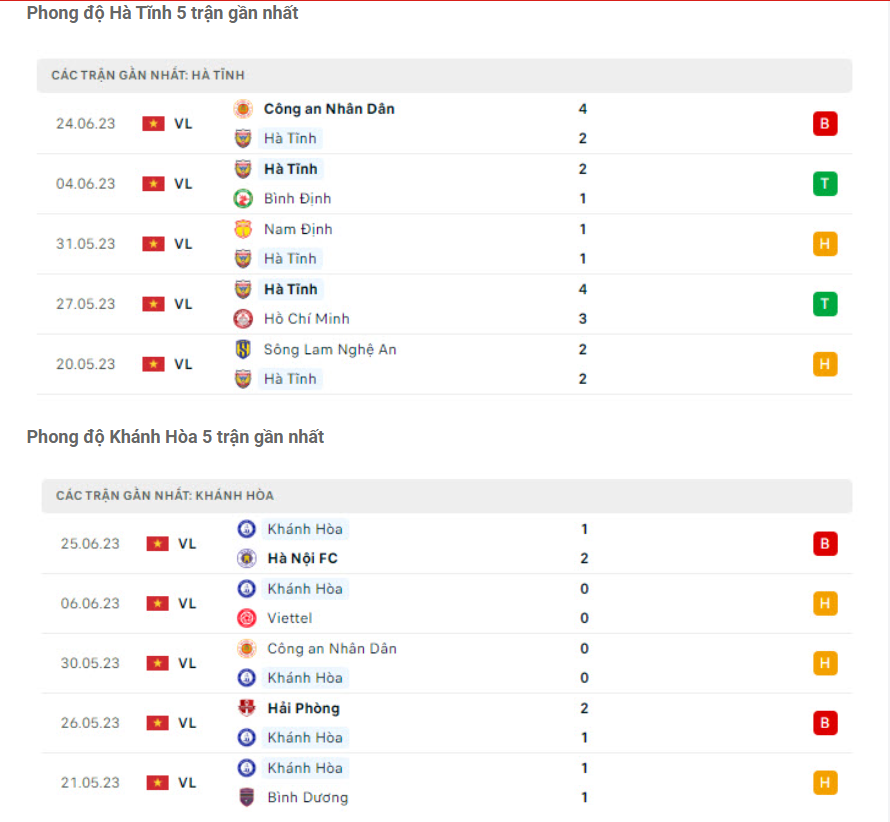This screenshot has width=890, height=822.
Task: Click Công an Nhân Dân logo, 24.06.23 match
Action: point(243,109)
